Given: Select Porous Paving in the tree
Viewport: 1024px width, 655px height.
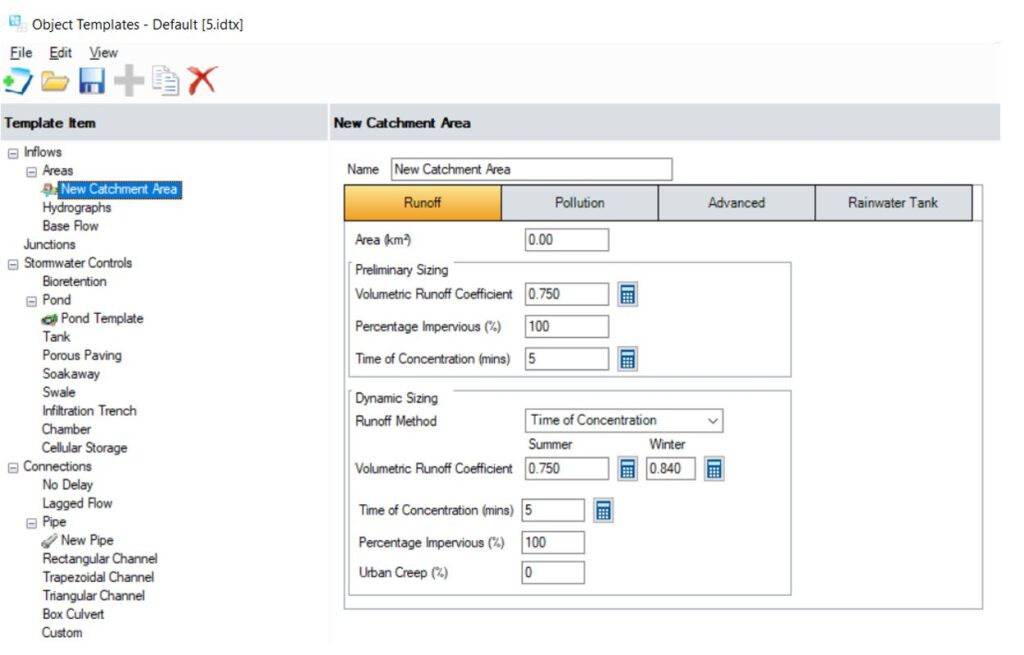Looking at the screenshot, I should pos(82,356).
